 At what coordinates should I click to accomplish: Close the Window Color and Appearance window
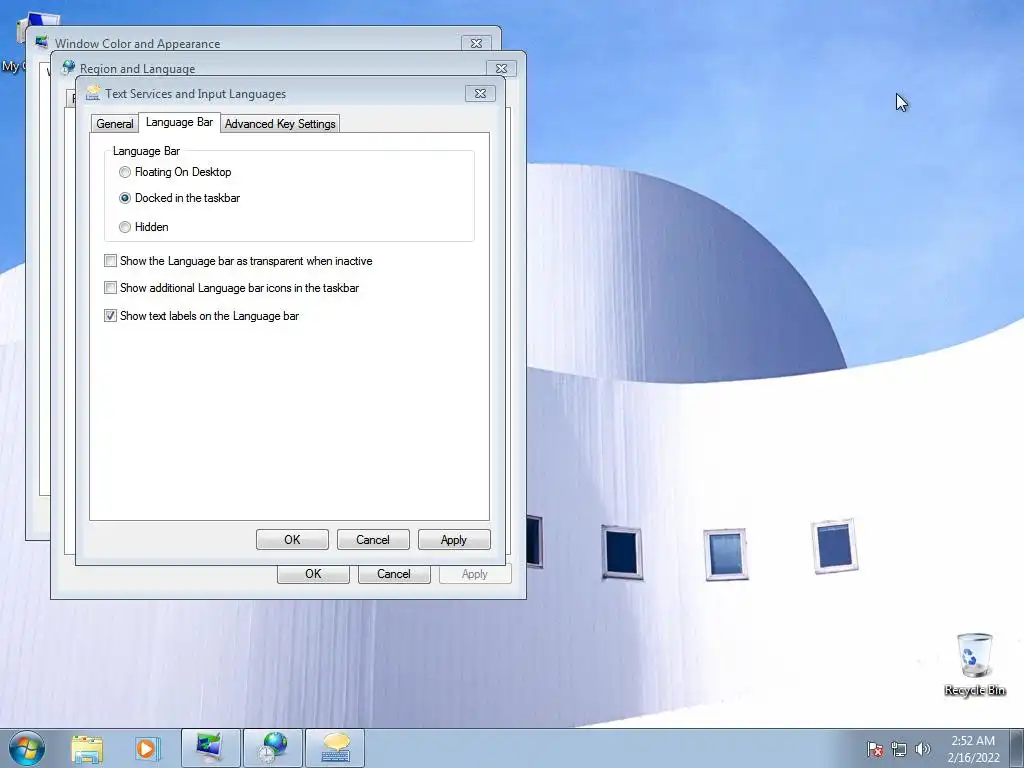476,44
